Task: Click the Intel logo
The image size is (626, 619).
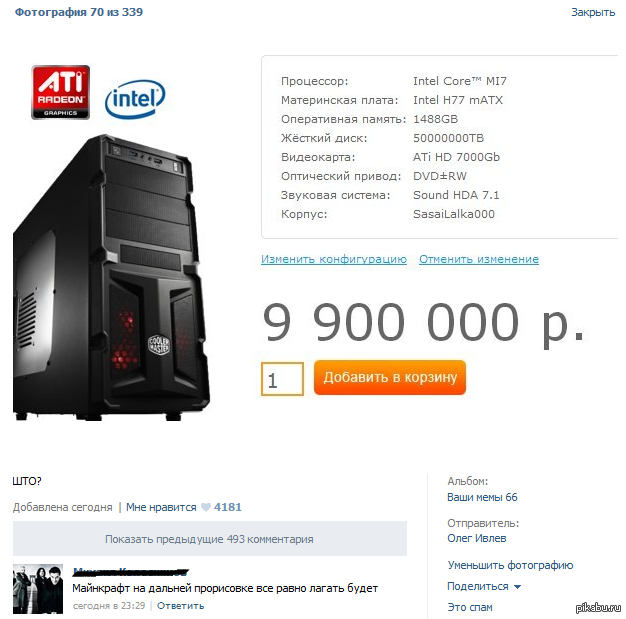Action: 135,99
